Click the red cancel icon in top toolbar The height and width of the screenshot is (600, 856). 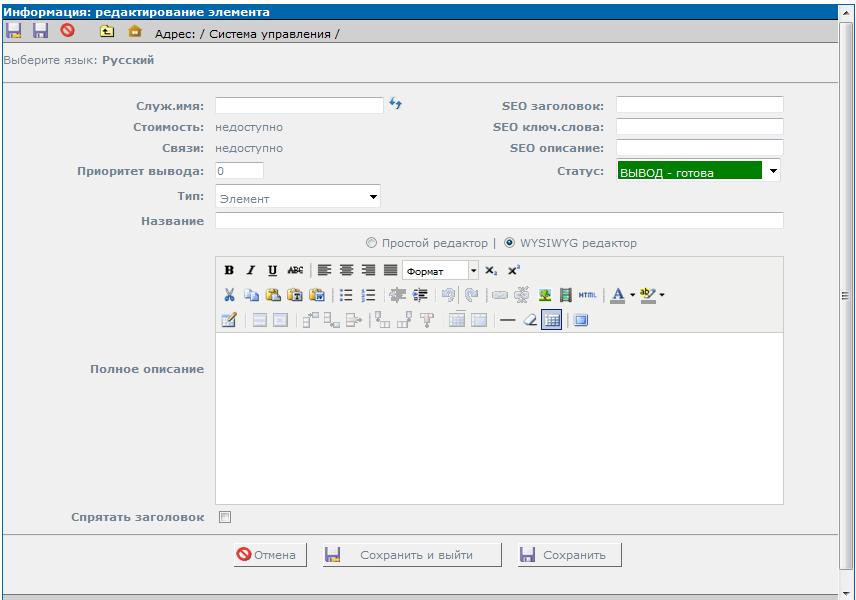coord(68,32)
